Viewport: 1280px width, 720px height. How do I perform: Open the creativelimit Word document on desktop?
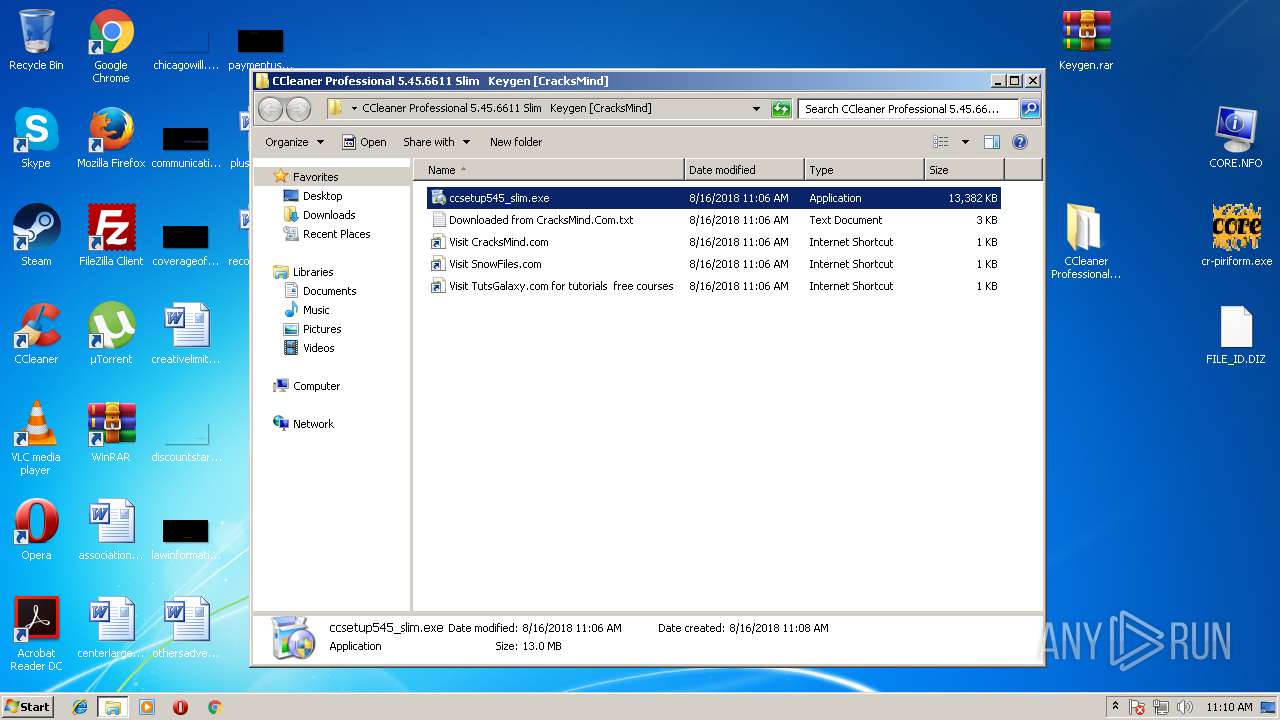tap(186, 334)
